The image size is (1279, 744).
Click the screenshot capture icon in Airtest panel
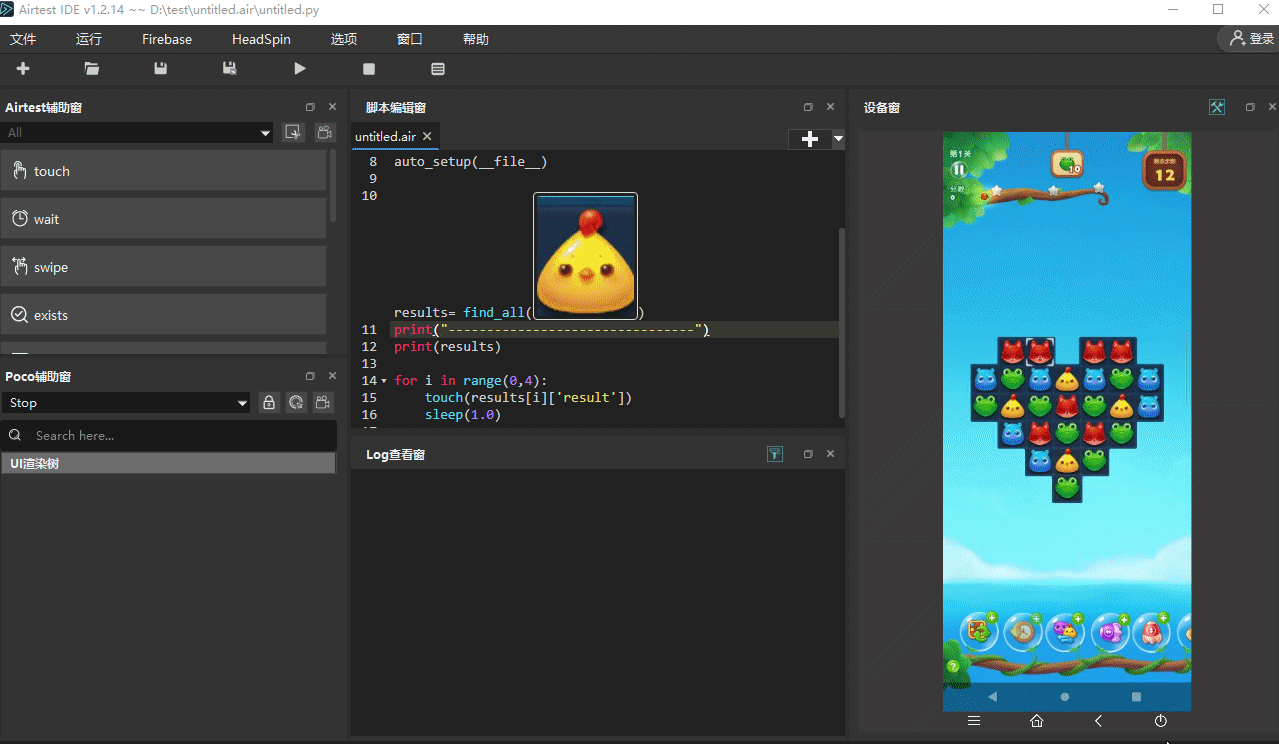pos(293,132)
